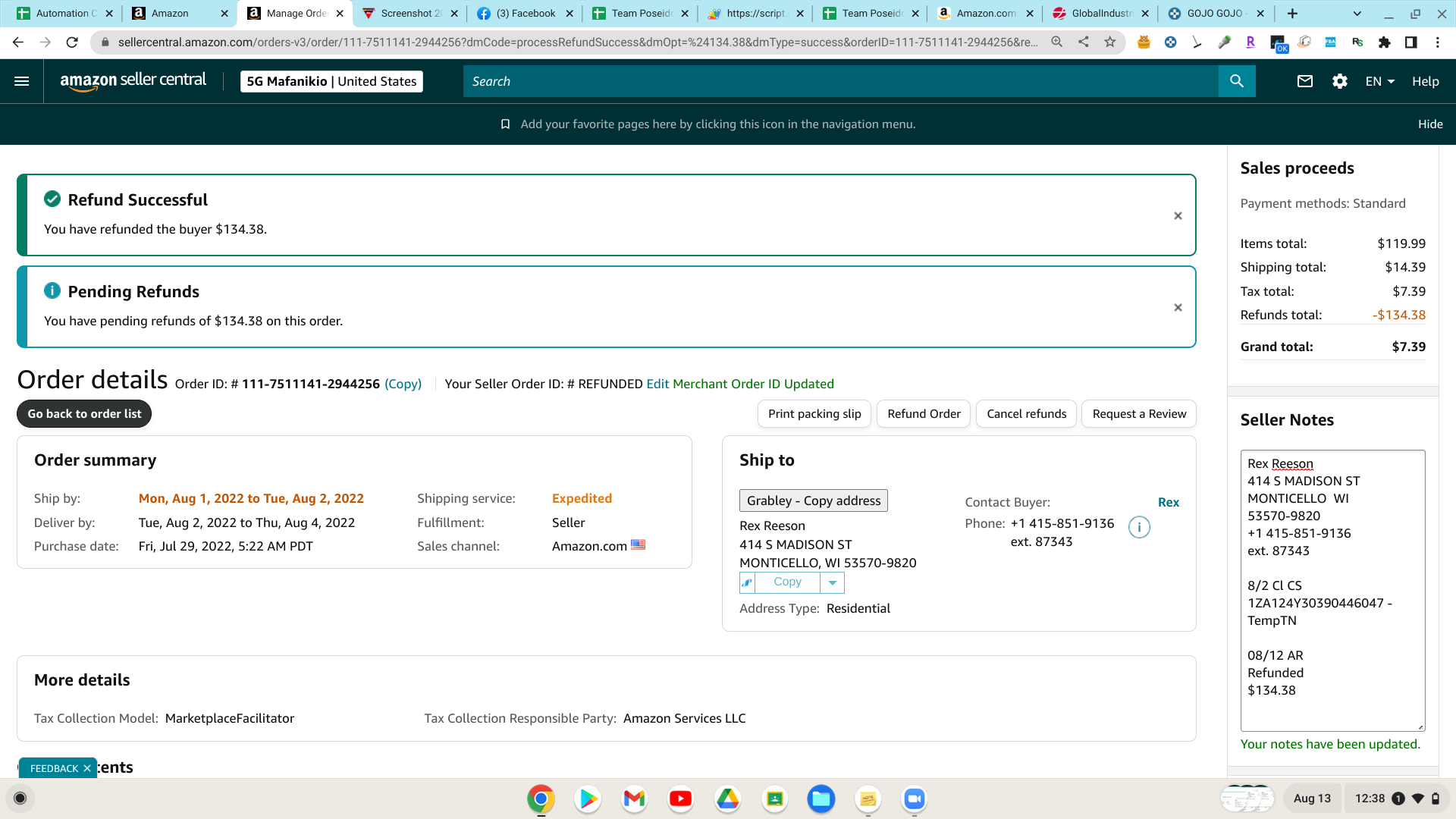
Task: Share this page from the address bar
Action: 1084,42
